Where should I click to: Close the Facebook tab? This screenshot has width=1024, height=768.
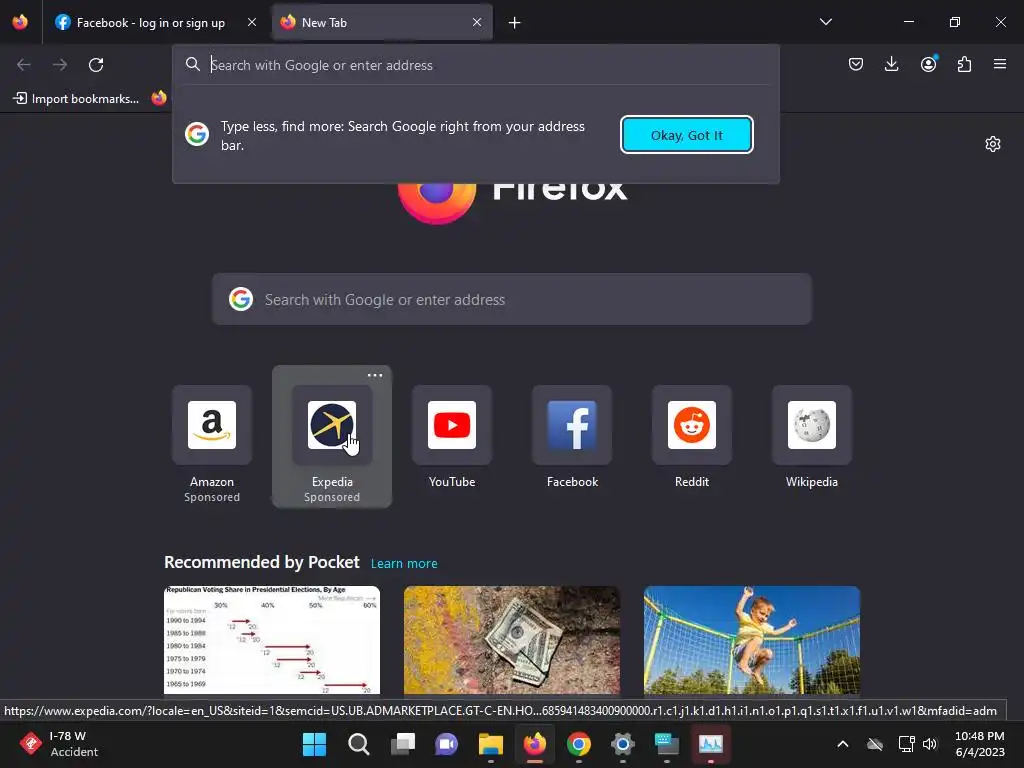click(251, 22)
